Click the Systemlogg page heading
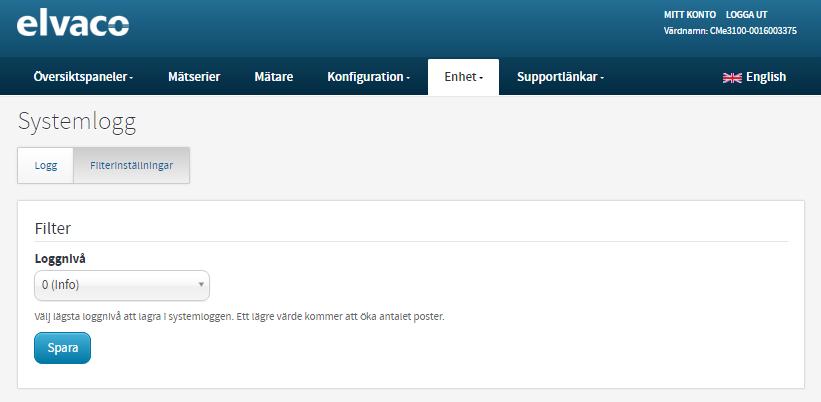Viewport: 821px width, 402px height. tap(77, 121)
